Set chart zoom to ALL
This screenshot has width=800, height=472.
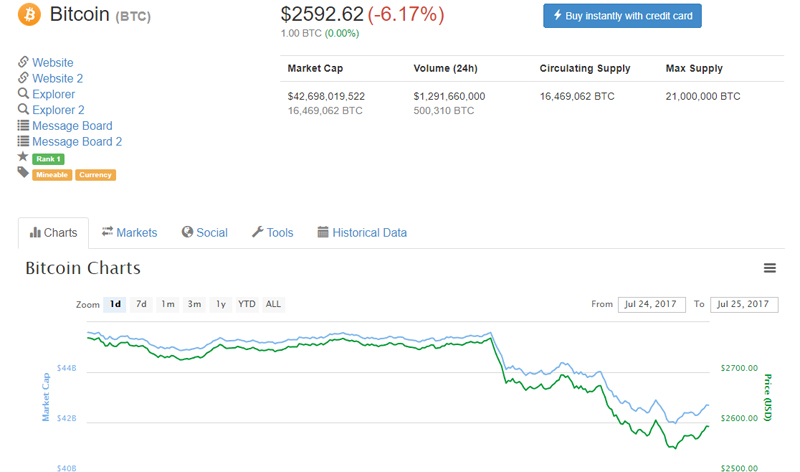tap(273, 304)
